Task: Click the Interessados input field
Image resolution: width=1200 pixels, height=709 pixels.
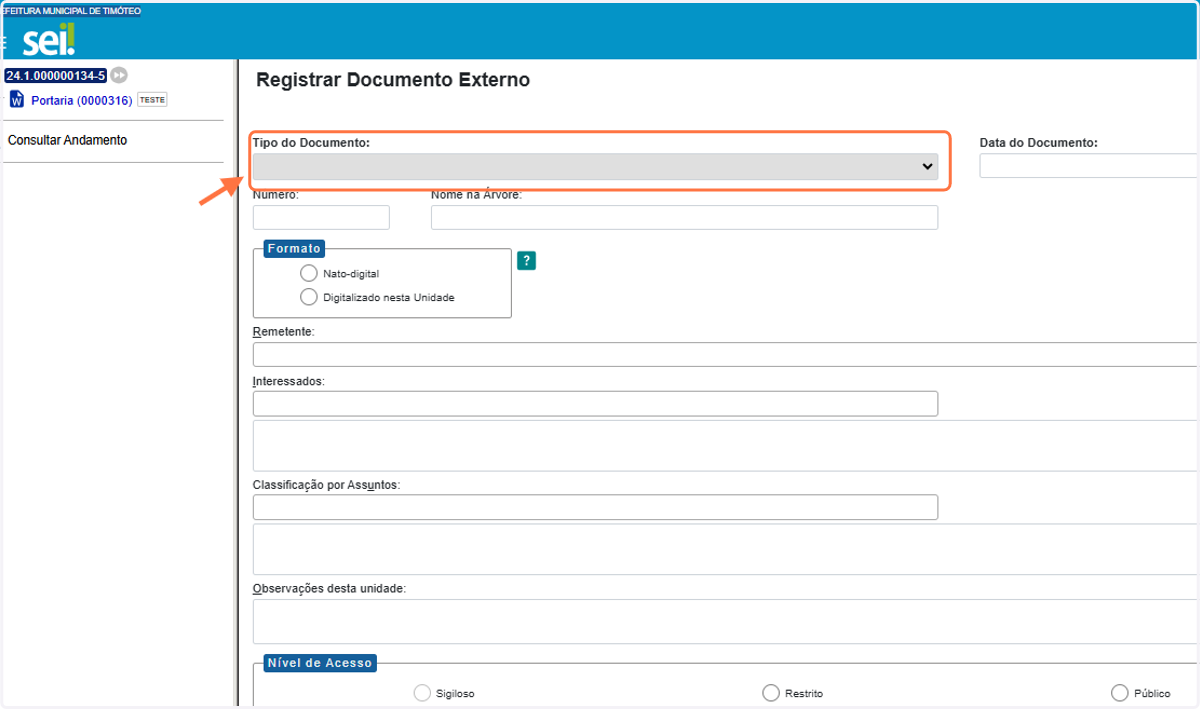Action: 595,403
